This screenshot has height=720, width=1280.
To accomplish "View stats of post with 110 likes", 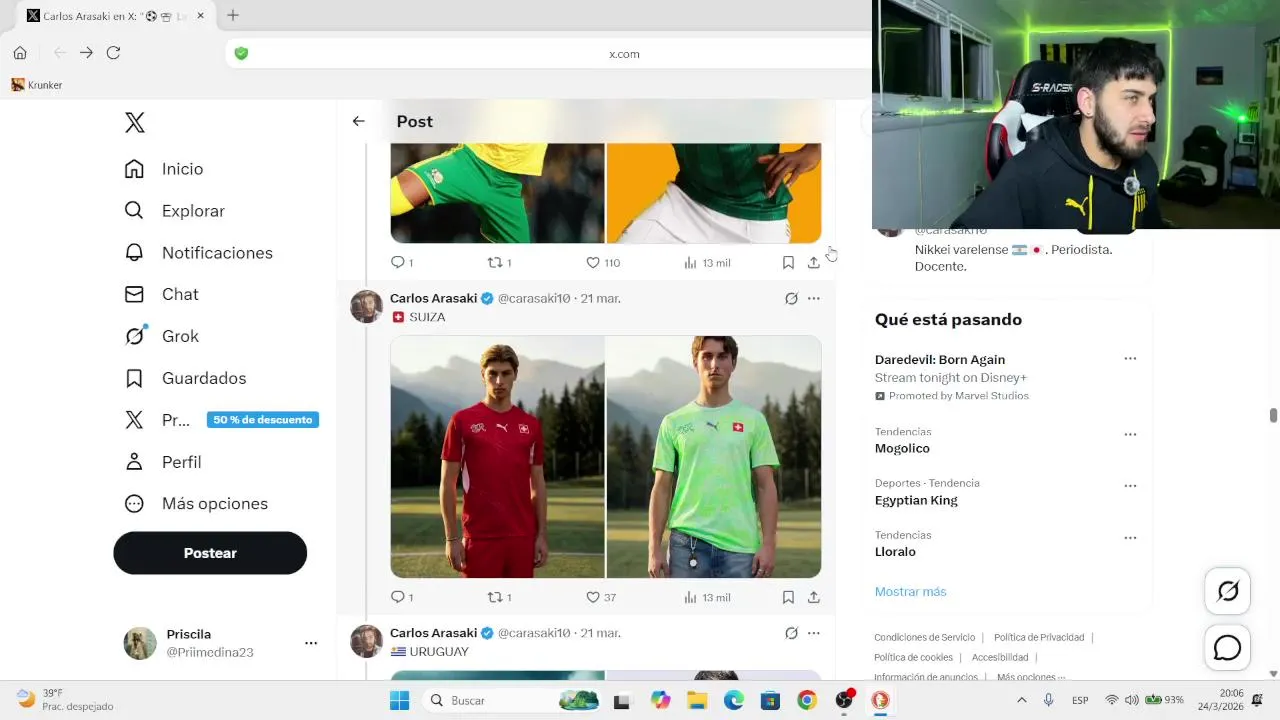I will 707,262.
